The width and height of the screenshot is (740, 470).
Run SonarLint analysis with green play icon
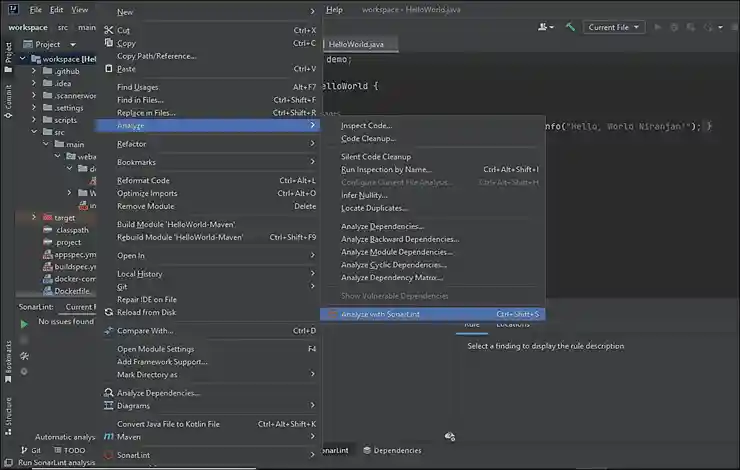click(24, 324)
